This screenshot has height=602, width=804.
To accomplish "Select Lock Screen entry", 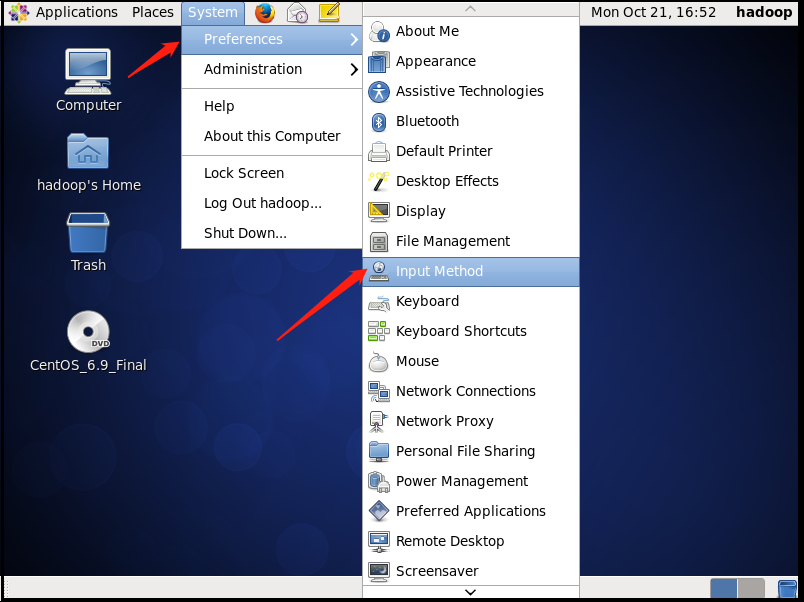I will [272, 173].
